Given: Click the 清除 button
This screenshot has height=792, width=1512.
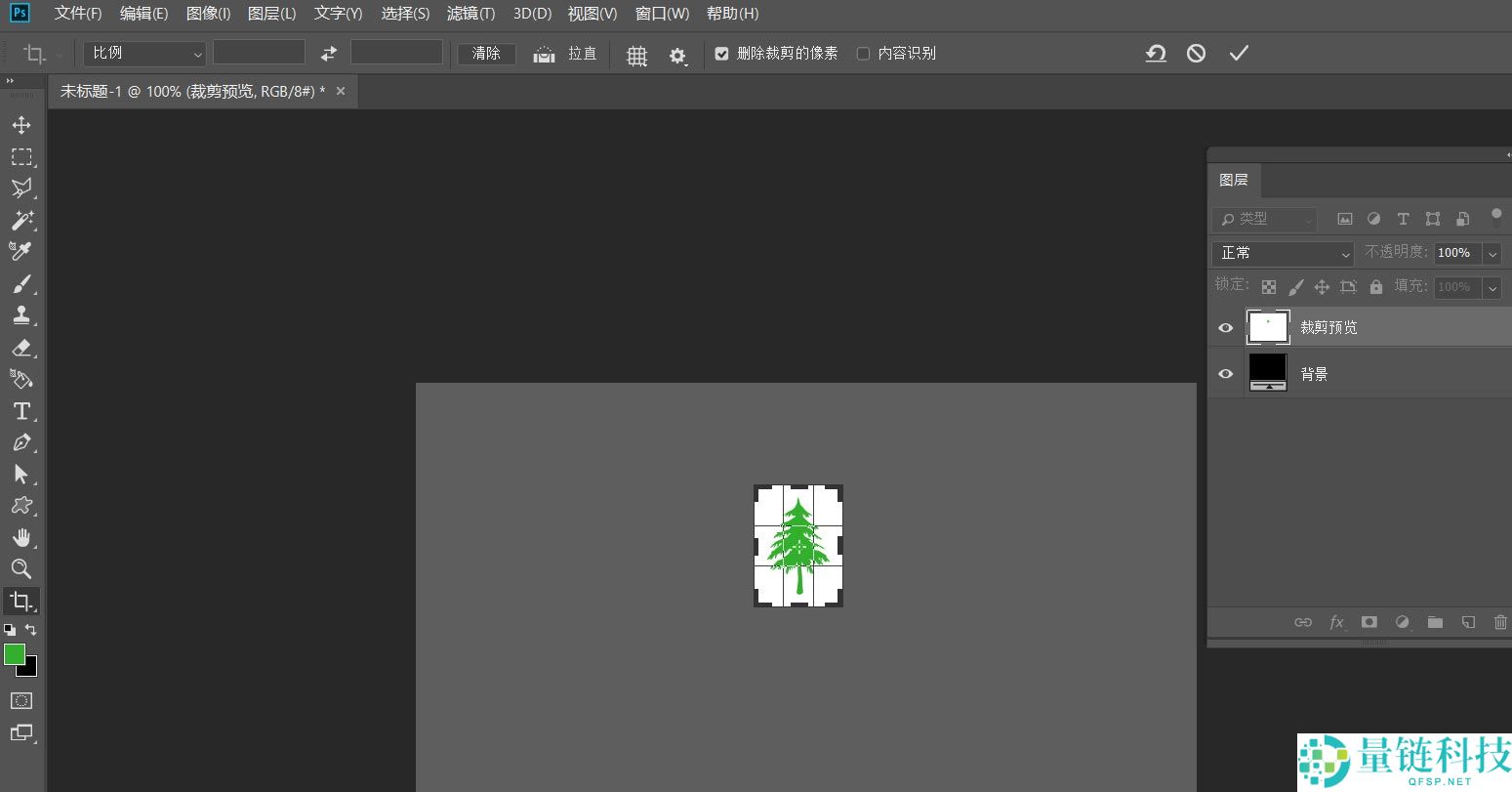Looking at the screenshot, I should (x=486, y=54).
